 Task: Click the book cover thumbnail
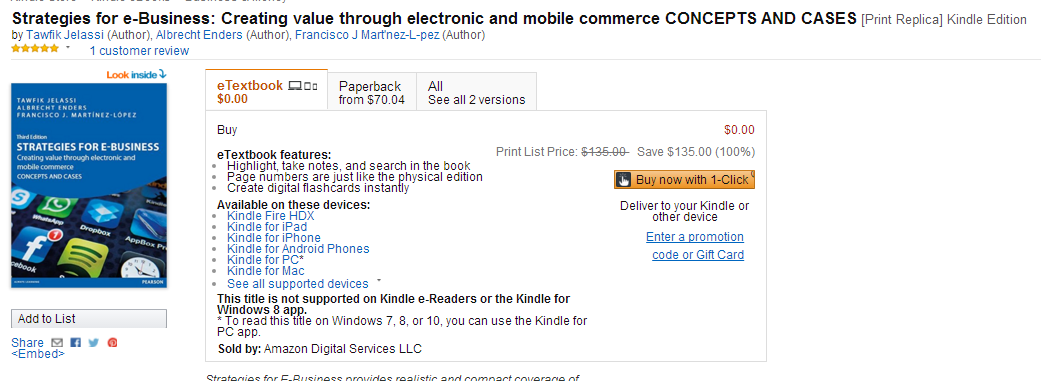[x=89, y=185]
